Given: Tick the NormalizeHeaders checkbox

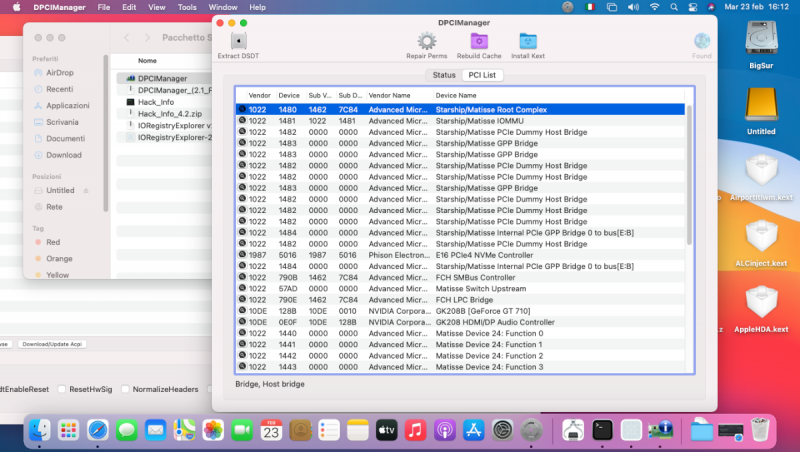Looking at the screenshot, I should 124,387.
